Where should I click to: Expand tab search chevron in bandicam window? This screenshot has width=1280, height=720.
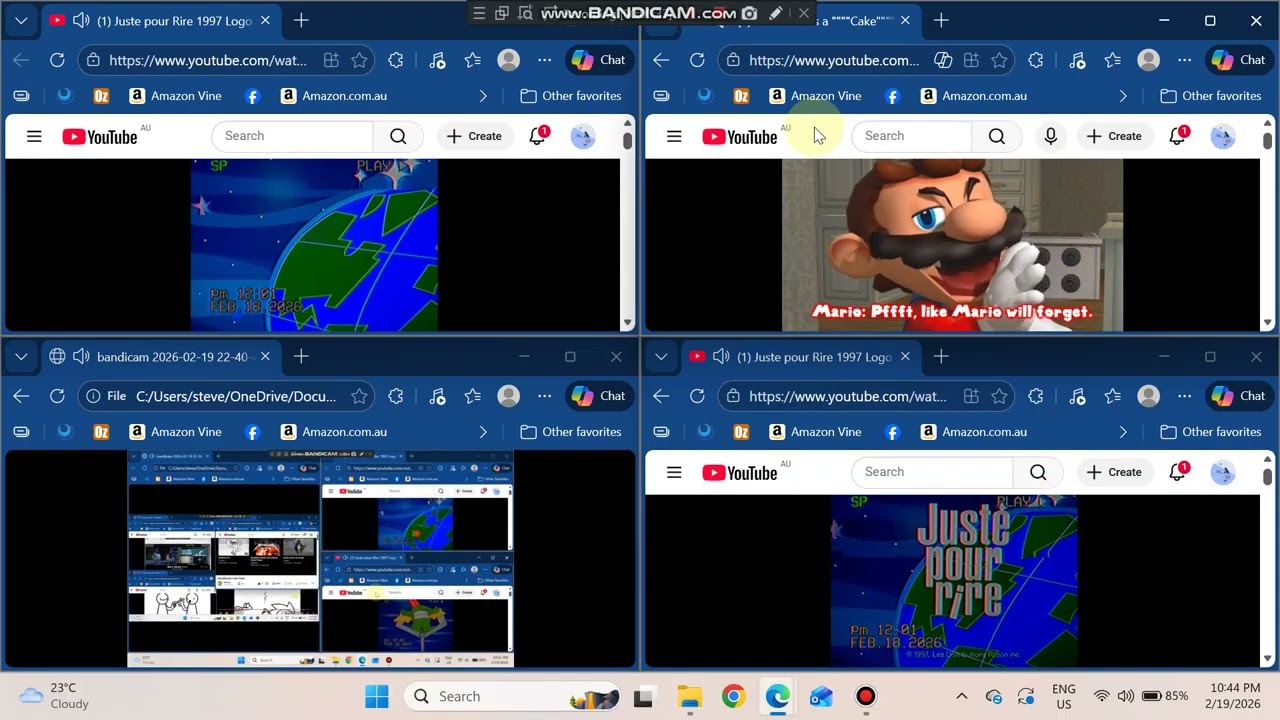pos(21,356)
